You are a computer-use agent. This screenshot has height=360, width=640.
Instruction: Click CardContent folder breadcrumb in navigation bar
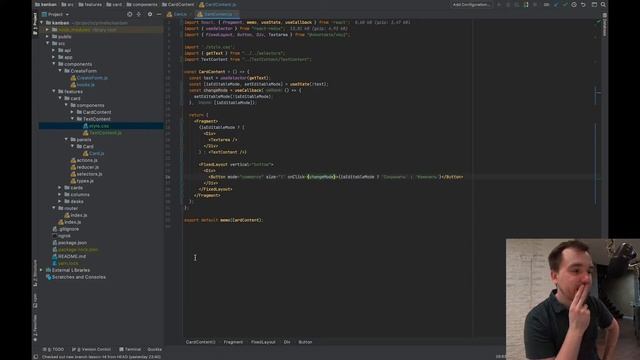(178, 4)
